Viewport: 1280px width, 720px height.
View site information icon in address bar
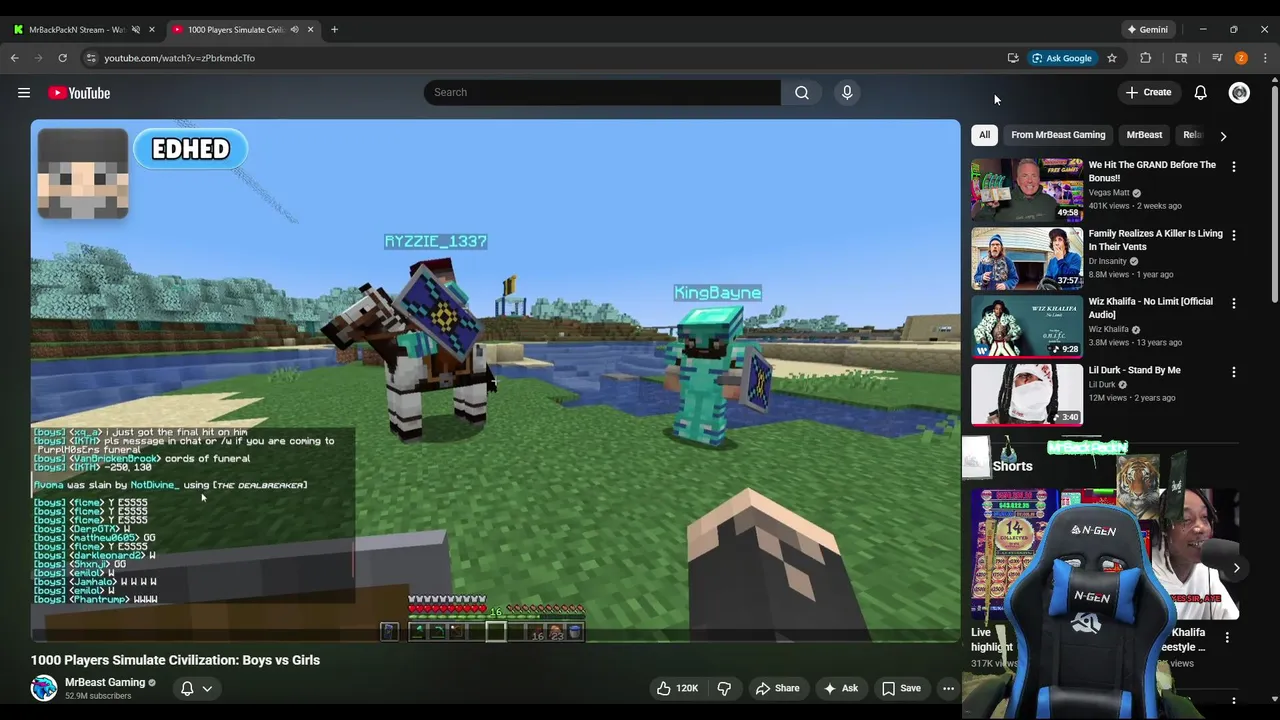(91, 58)
